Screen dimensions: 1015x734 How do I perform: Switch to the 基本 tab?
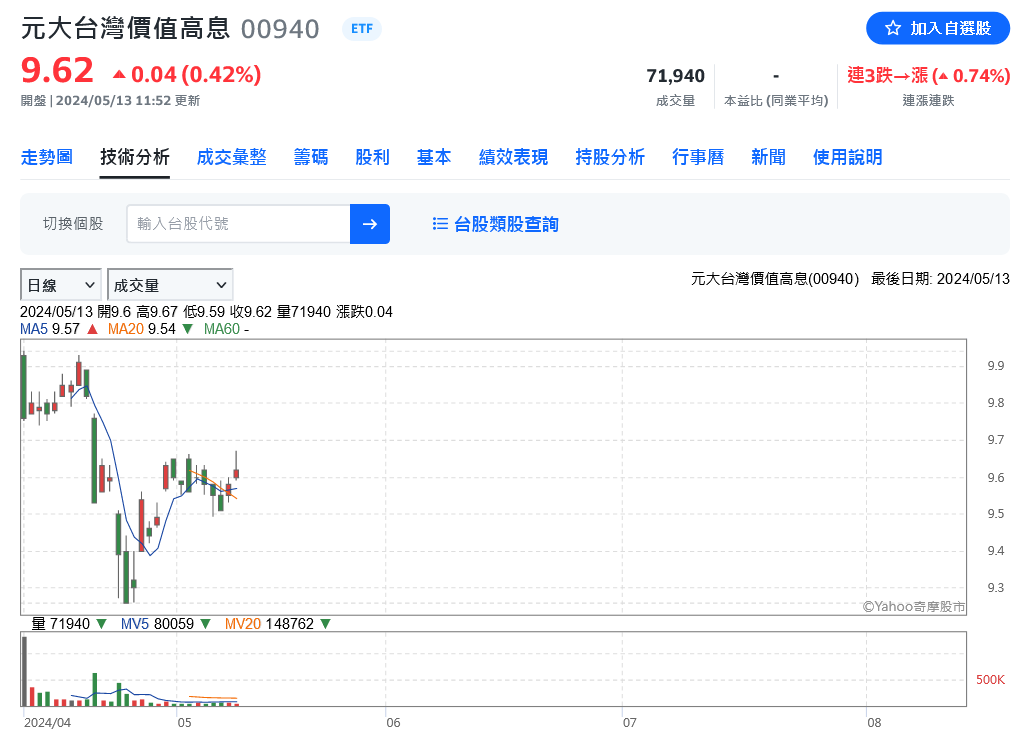click(434, 157)
